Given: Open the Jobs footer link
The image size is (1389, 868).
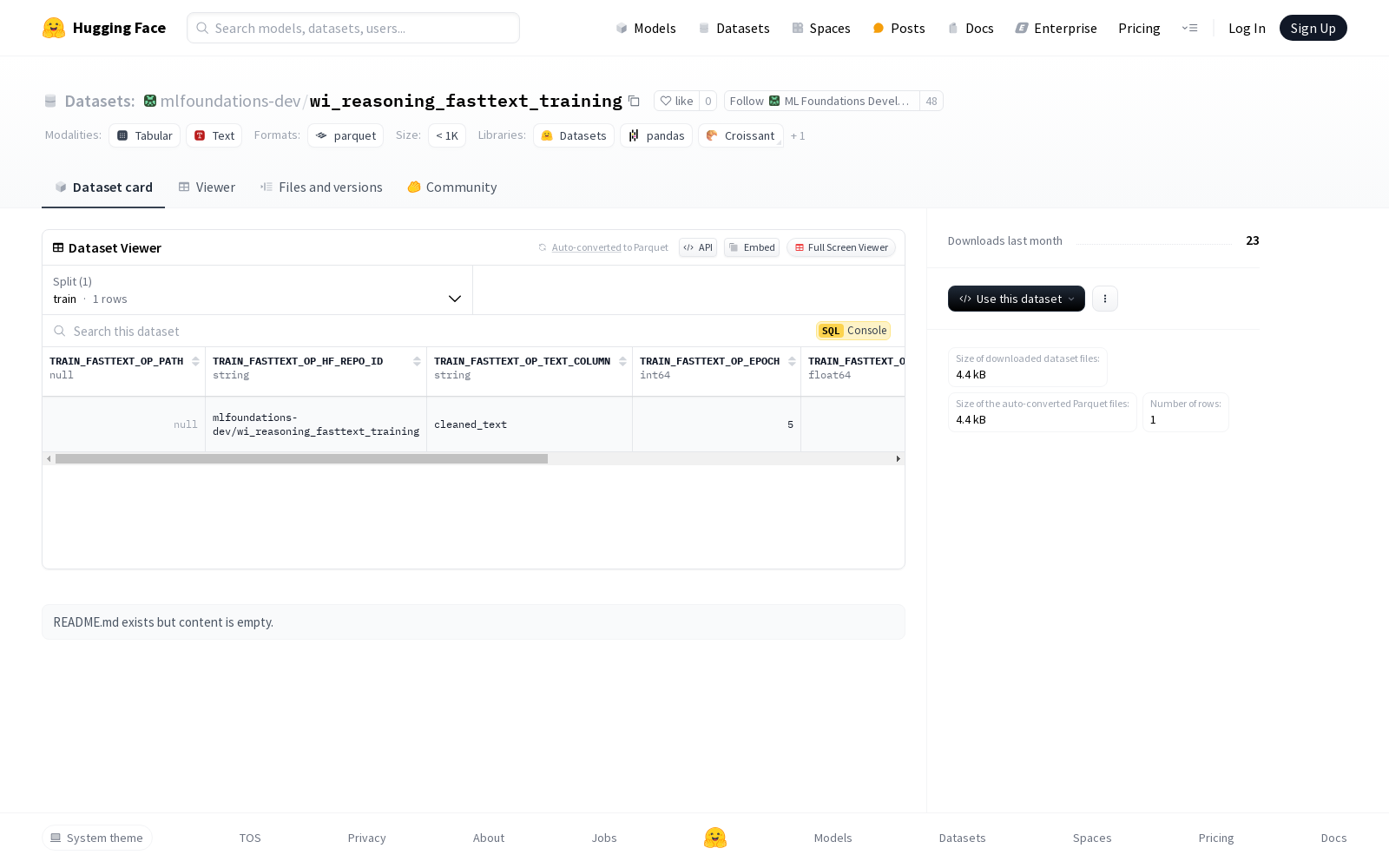Looking at the screenshot, I should point(604,838).
